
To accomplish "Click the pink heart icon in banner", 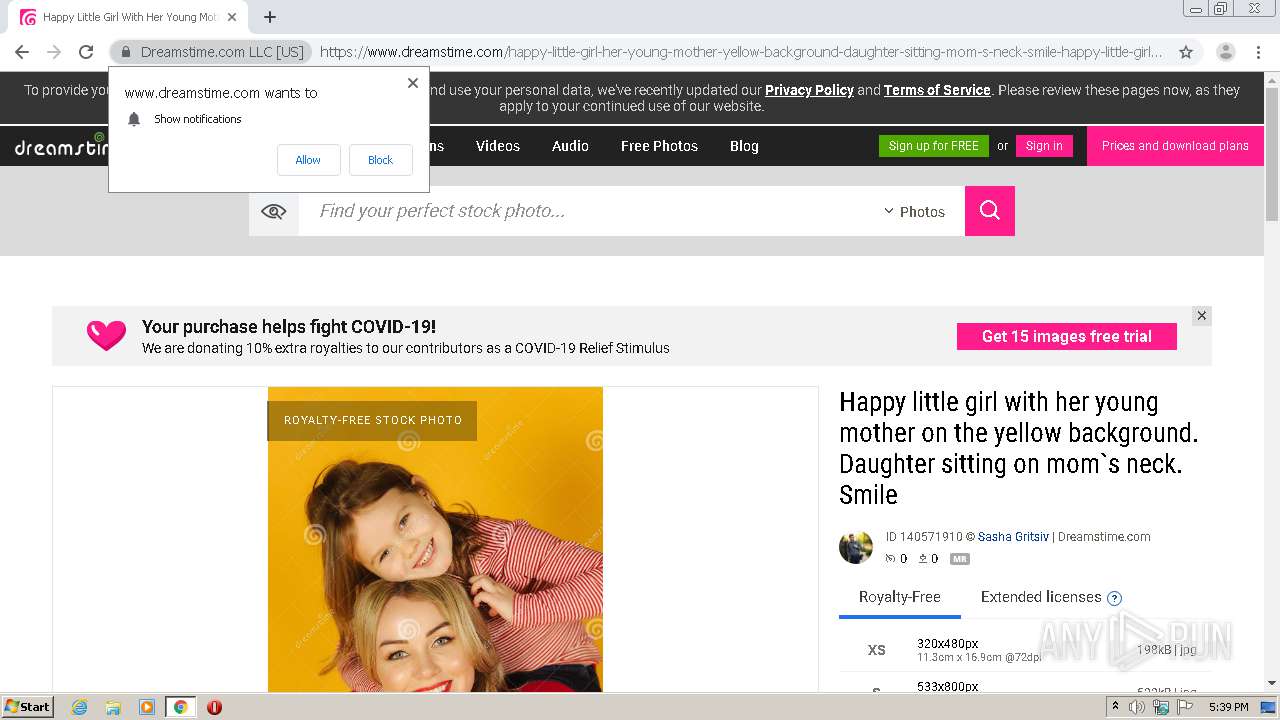I will (x=106, y=335).
